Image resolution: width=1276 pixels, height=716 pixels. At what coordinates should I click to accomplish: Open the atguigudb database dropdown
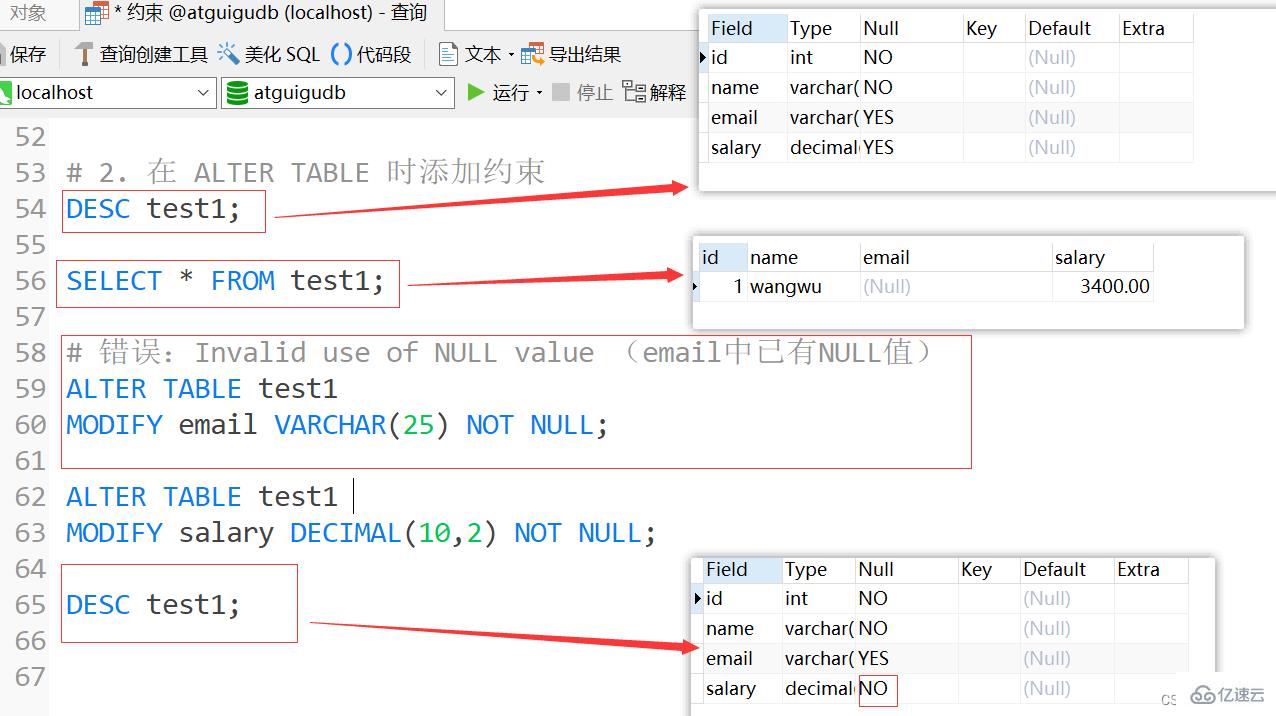(x=440, y=92)
